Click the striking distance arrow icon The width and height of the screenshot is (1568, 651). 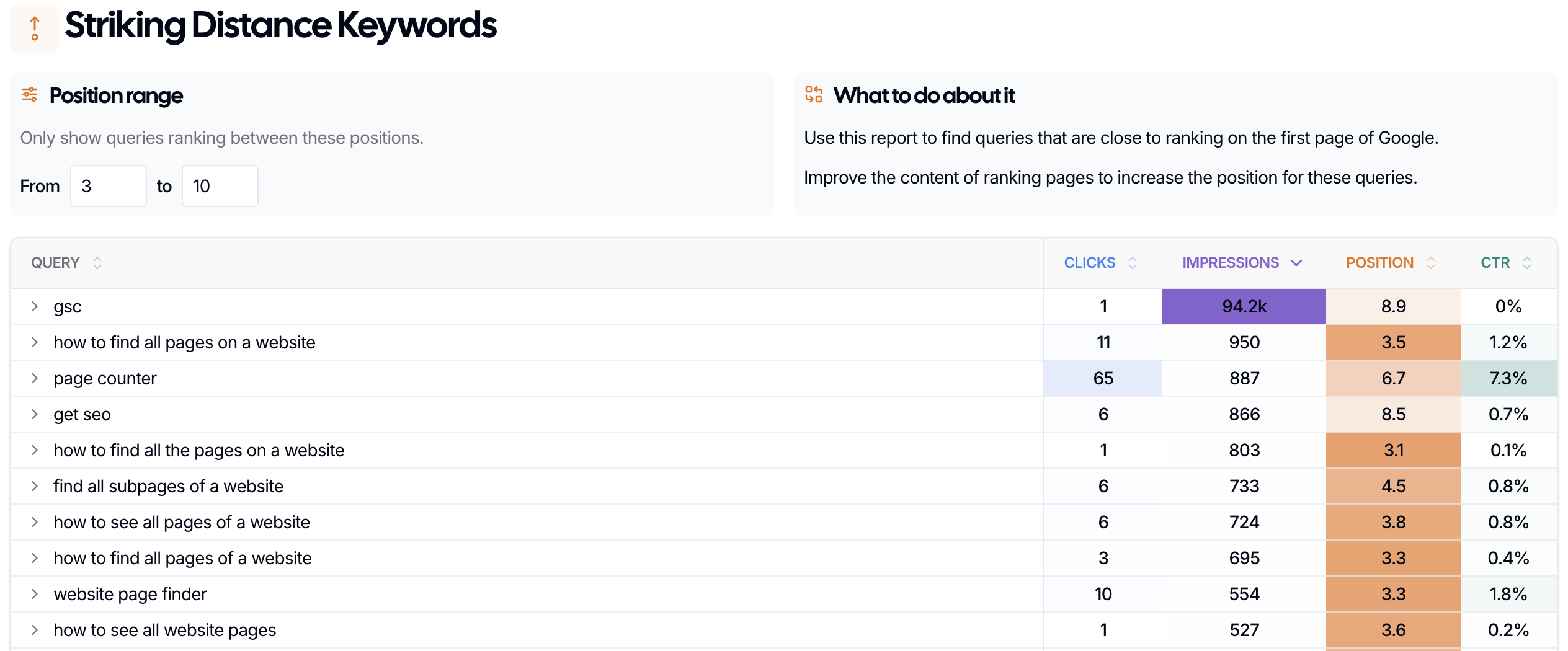pyautogui.click(x=35, y=29)
